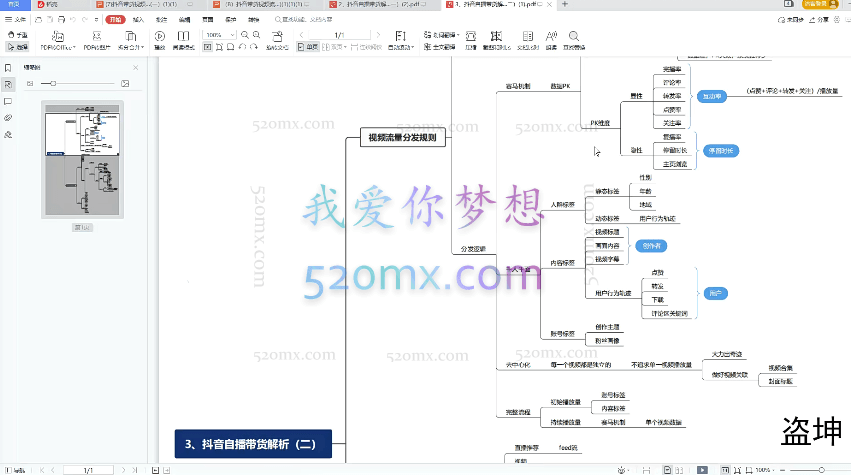Screen dimensions: 851x475
Task: Zoom in with the plus magnifier
Action: (257, 35)
